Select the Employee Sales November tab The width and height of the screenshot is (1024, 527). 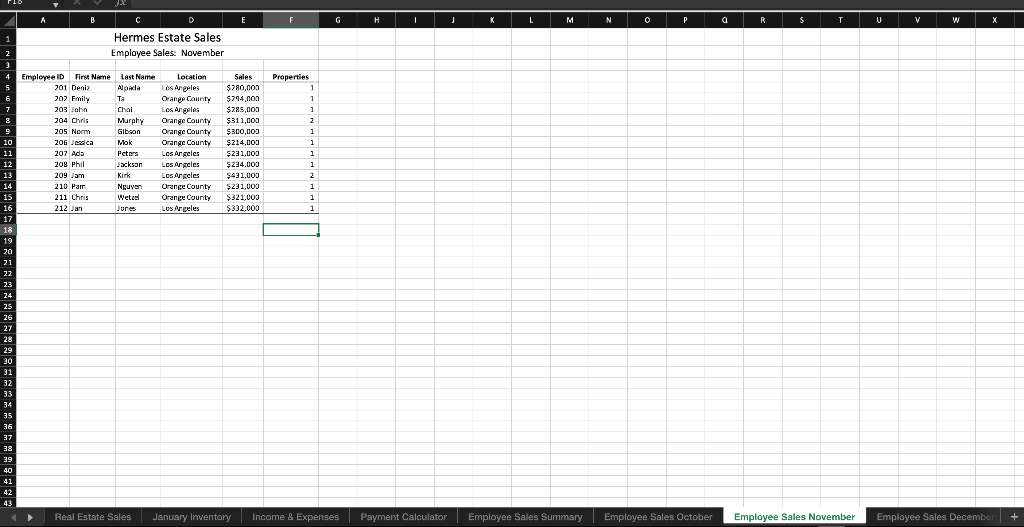point(794,517)
